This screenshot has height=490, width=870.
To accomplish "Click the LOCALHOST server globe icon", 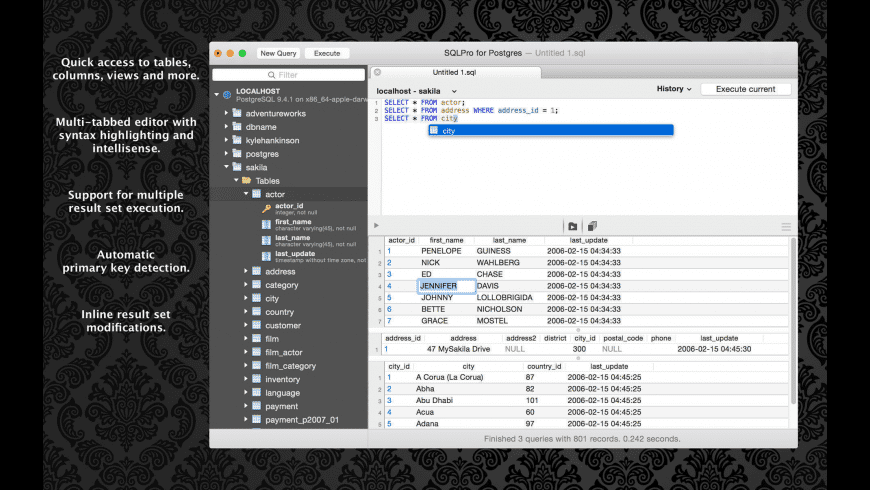I will coord(227,94).
